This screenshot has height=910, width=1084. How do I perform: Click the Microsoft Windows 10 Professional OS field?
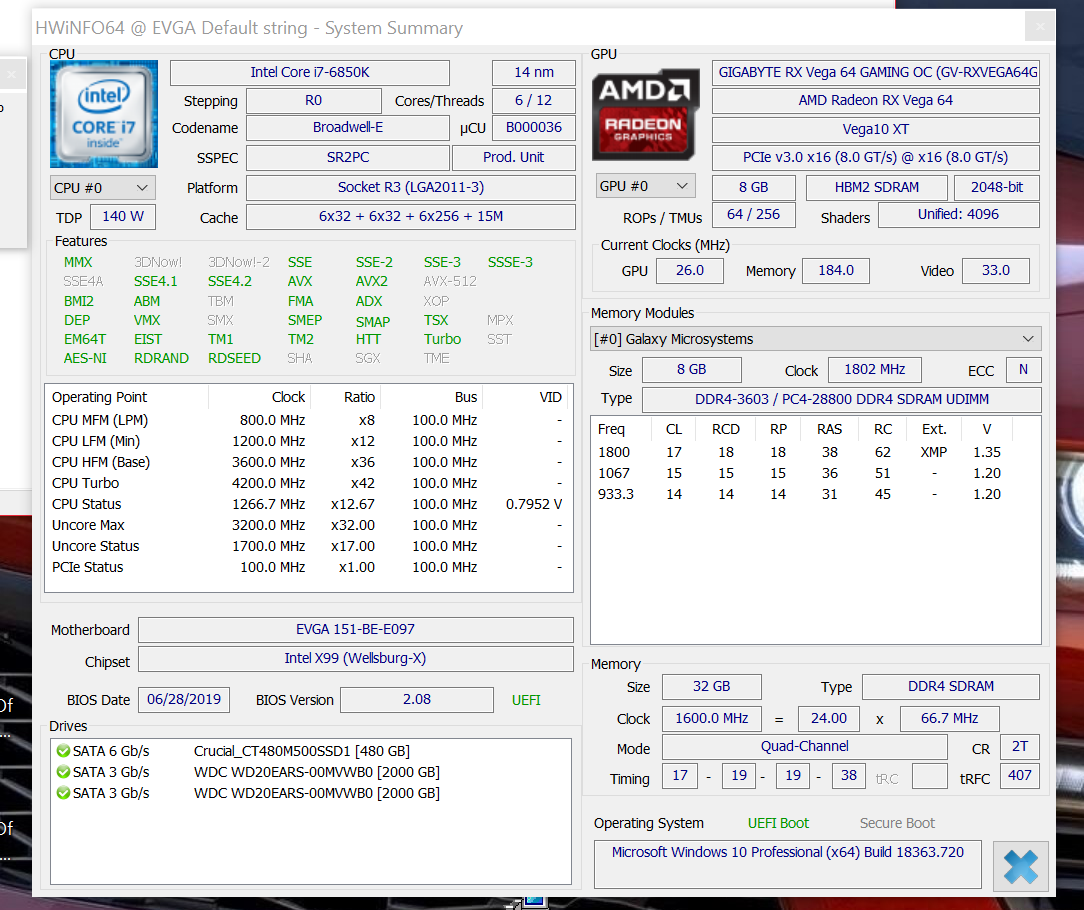click(787, 864)
